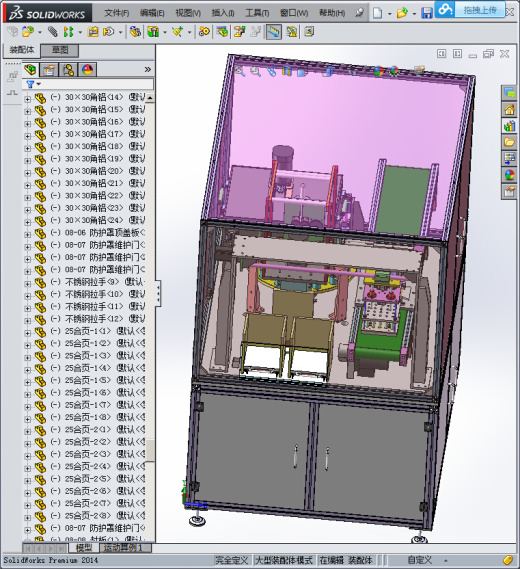Open the 工具(T) menu
The width and height of the screenshot is (520, 569).
(x=257, y=13)
